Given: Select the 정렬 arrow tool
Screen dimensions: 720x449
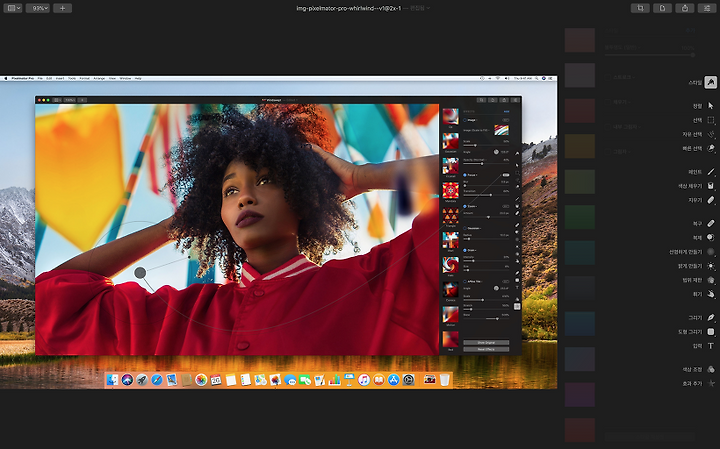Looking at the screenshot, I should 711,106.
